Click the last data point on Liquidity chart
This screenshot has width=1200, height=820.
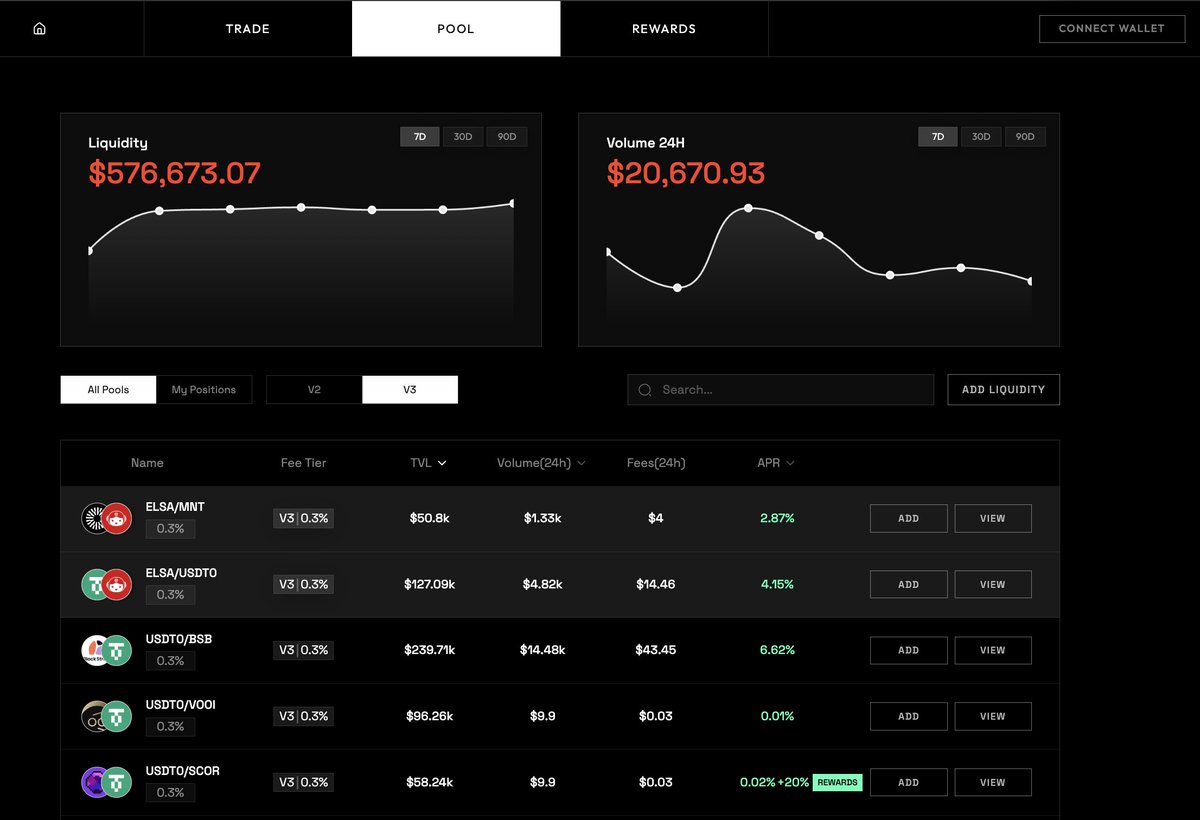512,203
